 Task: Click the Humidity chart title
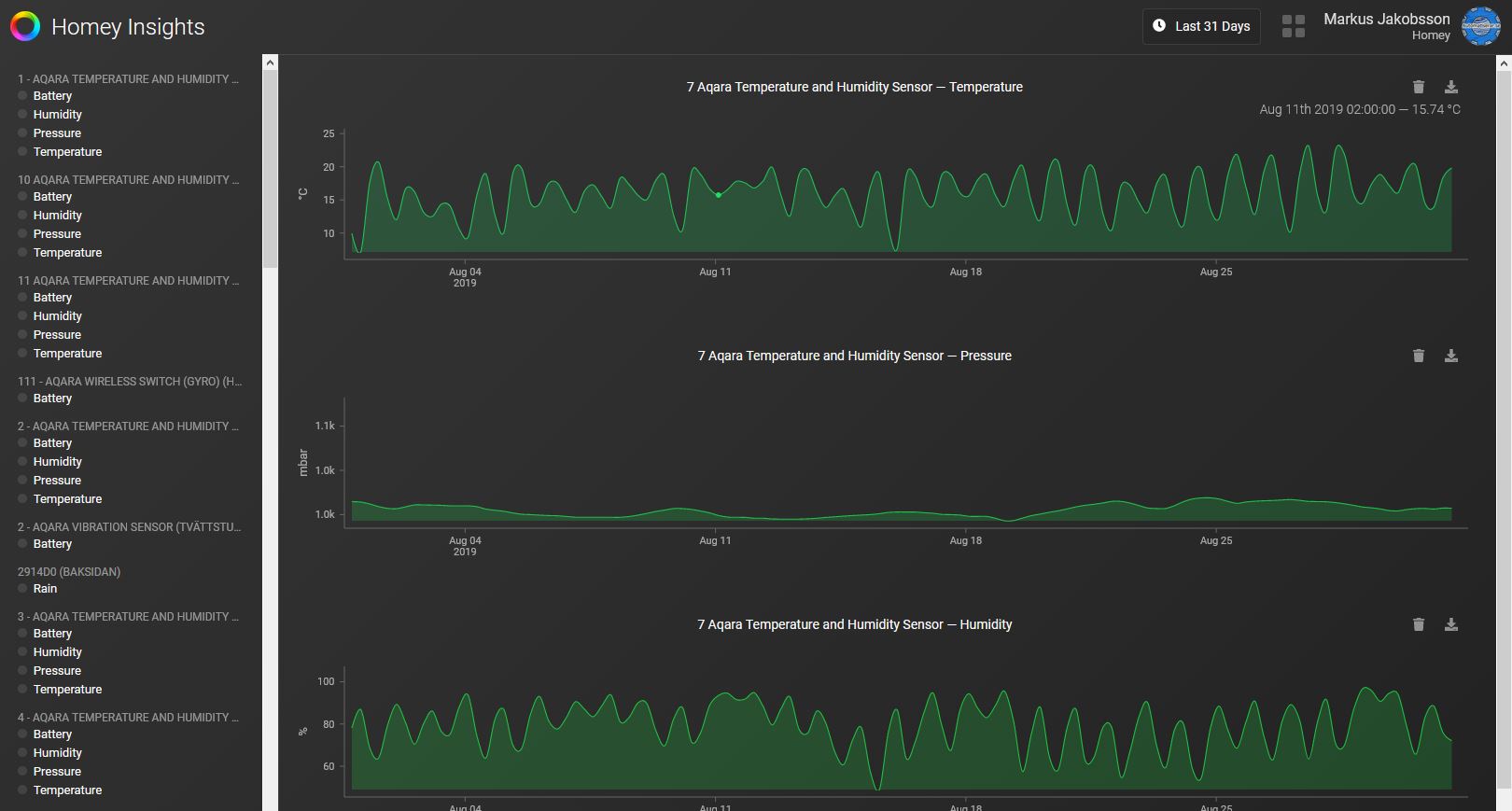[855, 624]
